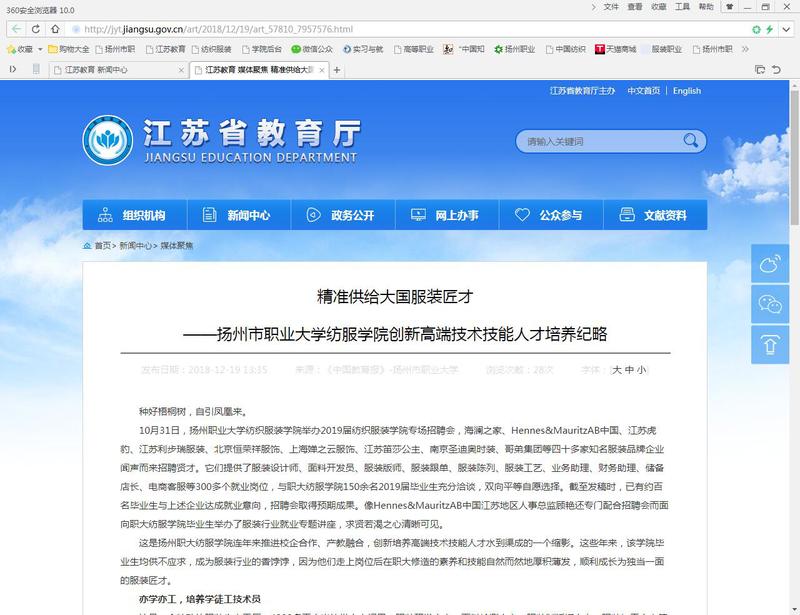The width and height of the screenshot is (800, 615).
Task: Select large font size 大
Action: pyautogui.click(x=617, y=369)
